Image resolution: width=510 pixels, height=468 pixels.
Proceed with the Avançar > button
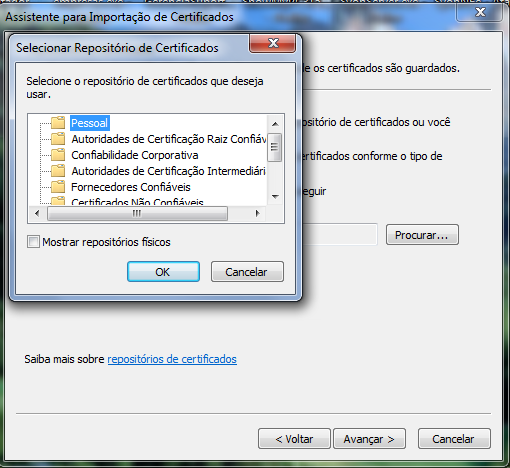coord(369,439)
